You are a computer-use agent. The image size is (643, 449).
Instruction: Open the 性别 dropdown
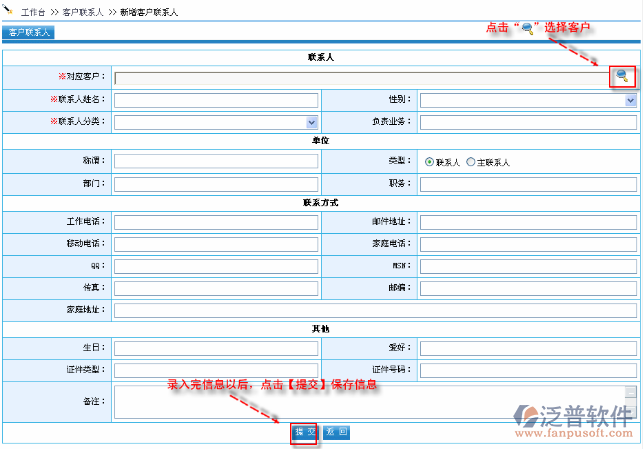pos(630,100)
